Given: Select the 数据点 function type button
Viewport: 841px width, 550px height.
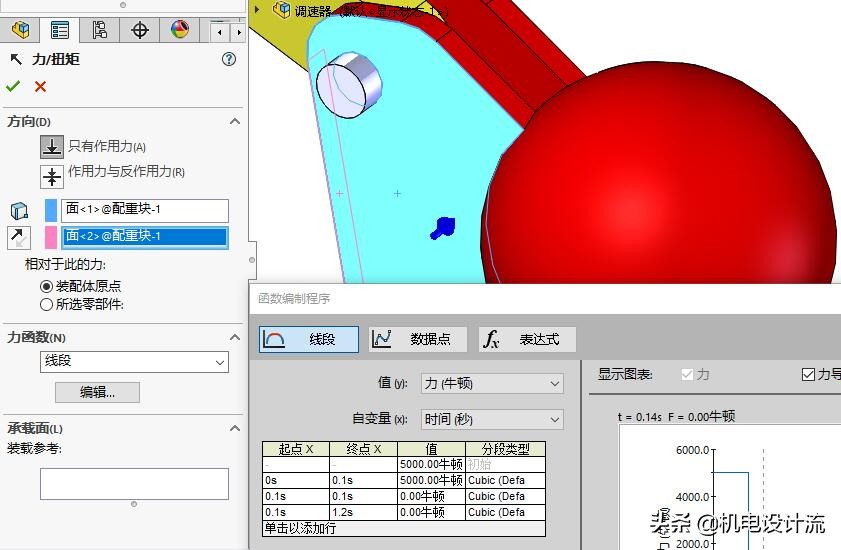Looking at the screenshot, I should click(418, 339).
